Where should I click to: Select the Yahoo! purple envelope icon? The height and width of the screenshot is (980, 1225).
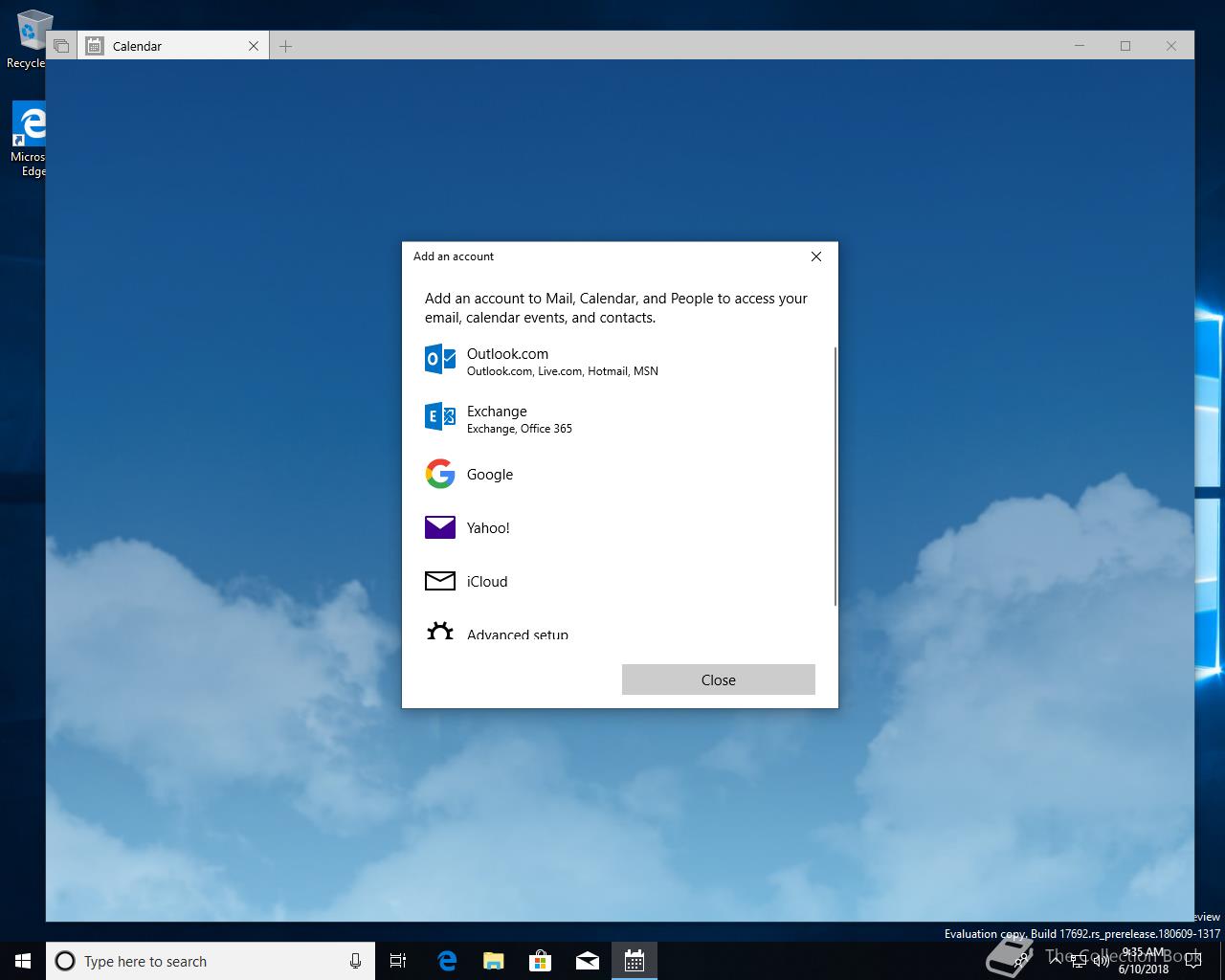click(x=440, y=527)
